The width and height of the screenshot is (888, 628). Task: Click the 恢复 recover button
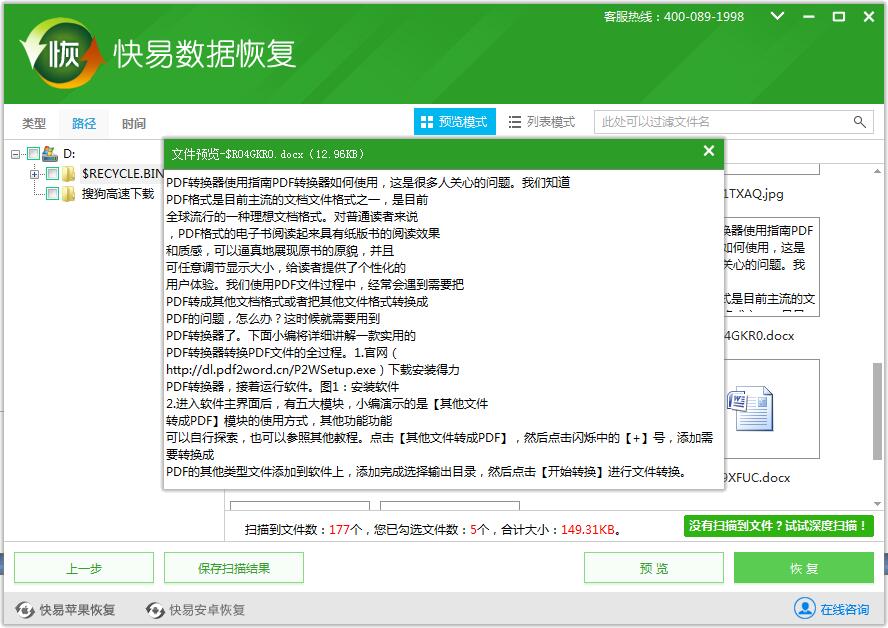(803, 568)
